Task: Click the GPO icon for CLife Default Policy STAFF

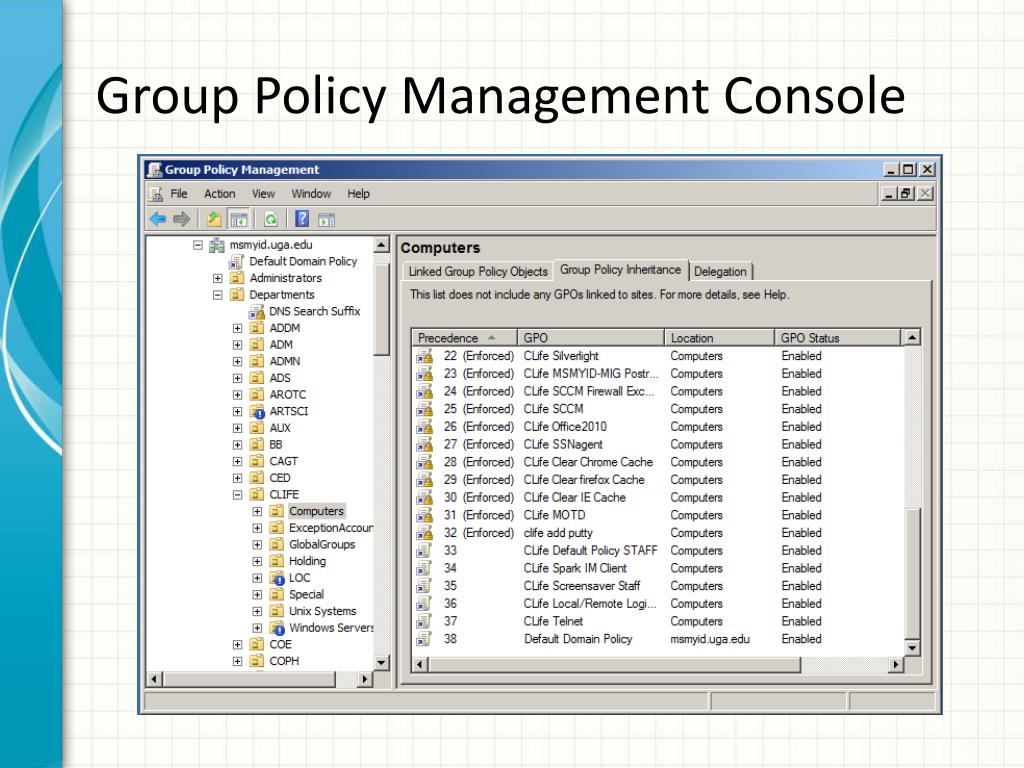Action: click(x=424, y=551)
